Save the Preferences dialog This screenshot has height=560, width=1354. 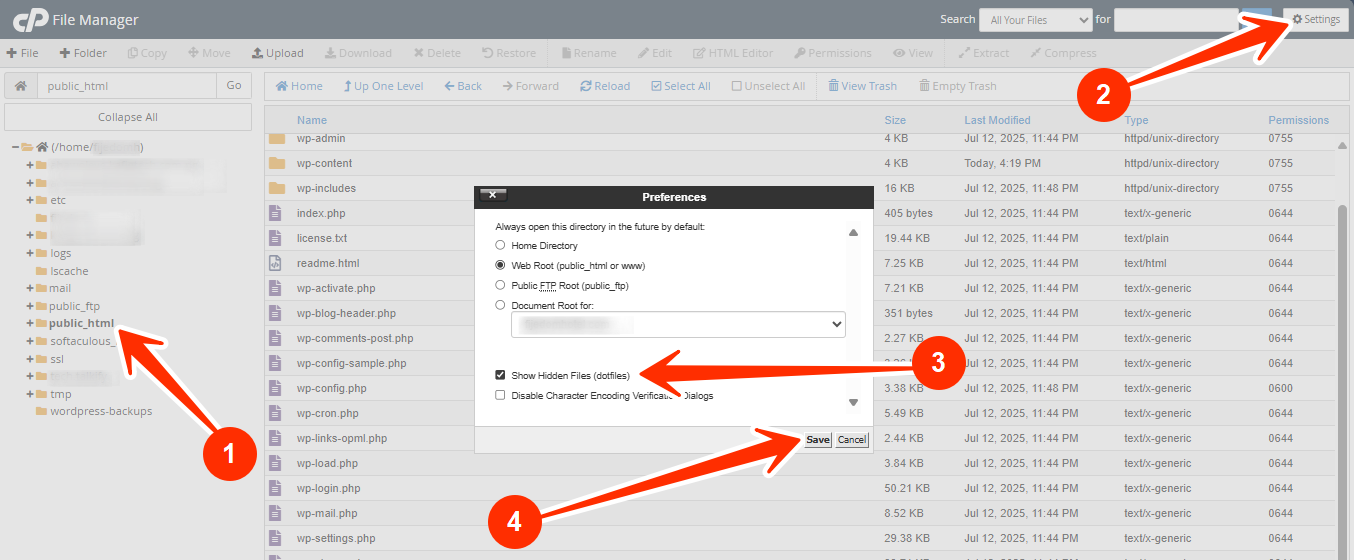click(x=818, y=440)
